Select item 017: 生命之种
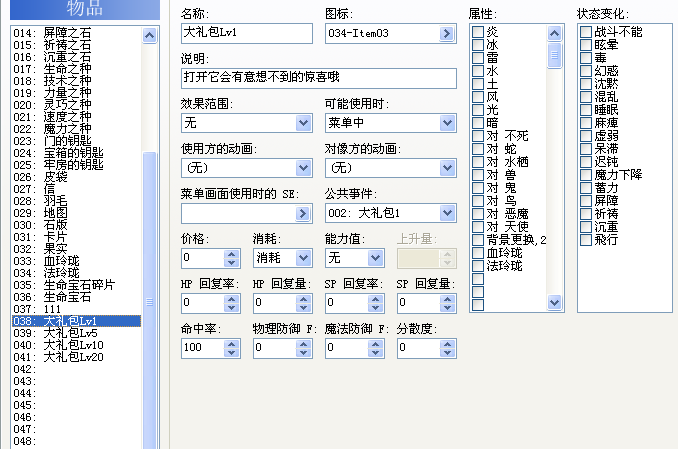Image resolution: width=678 pixels, height=449 pixels. click(x=77, y=69)
